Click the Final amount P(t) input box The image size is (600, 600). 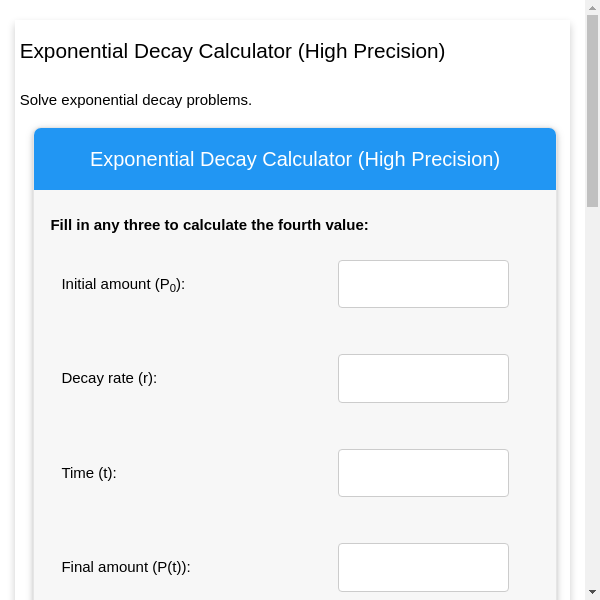pyautogui.click(x=423, y=567)
